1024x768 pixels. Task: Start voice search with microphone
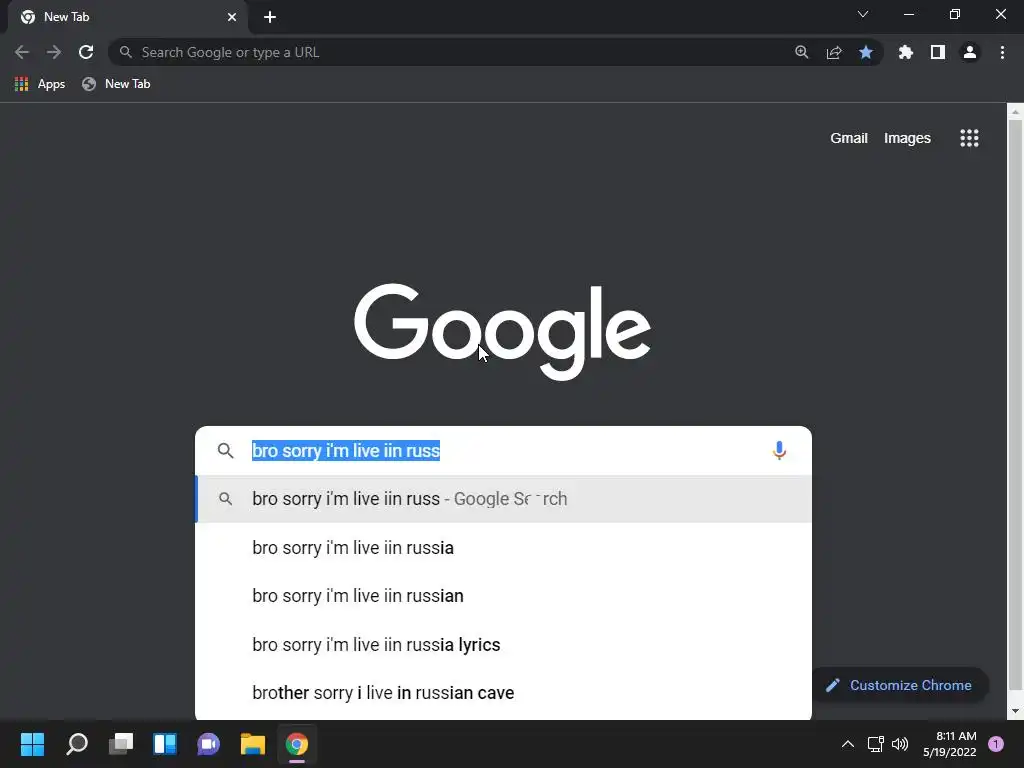point(778,450)
